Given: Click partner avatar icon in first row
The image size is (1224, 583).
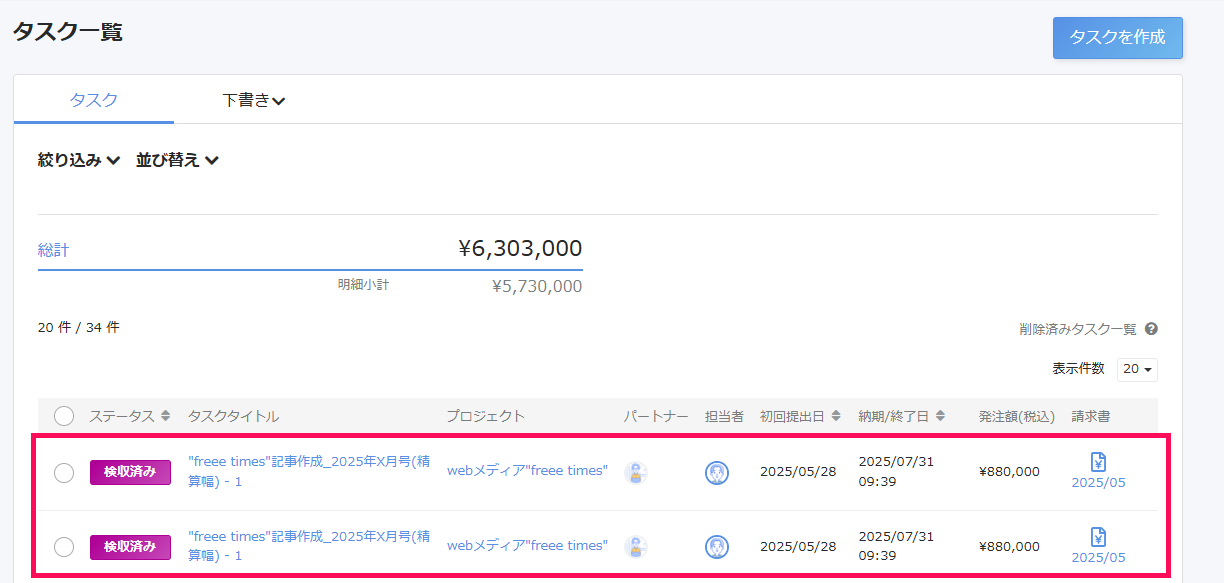Looking at the screenshot, I should pyautogui.click(x=636, y=473).
